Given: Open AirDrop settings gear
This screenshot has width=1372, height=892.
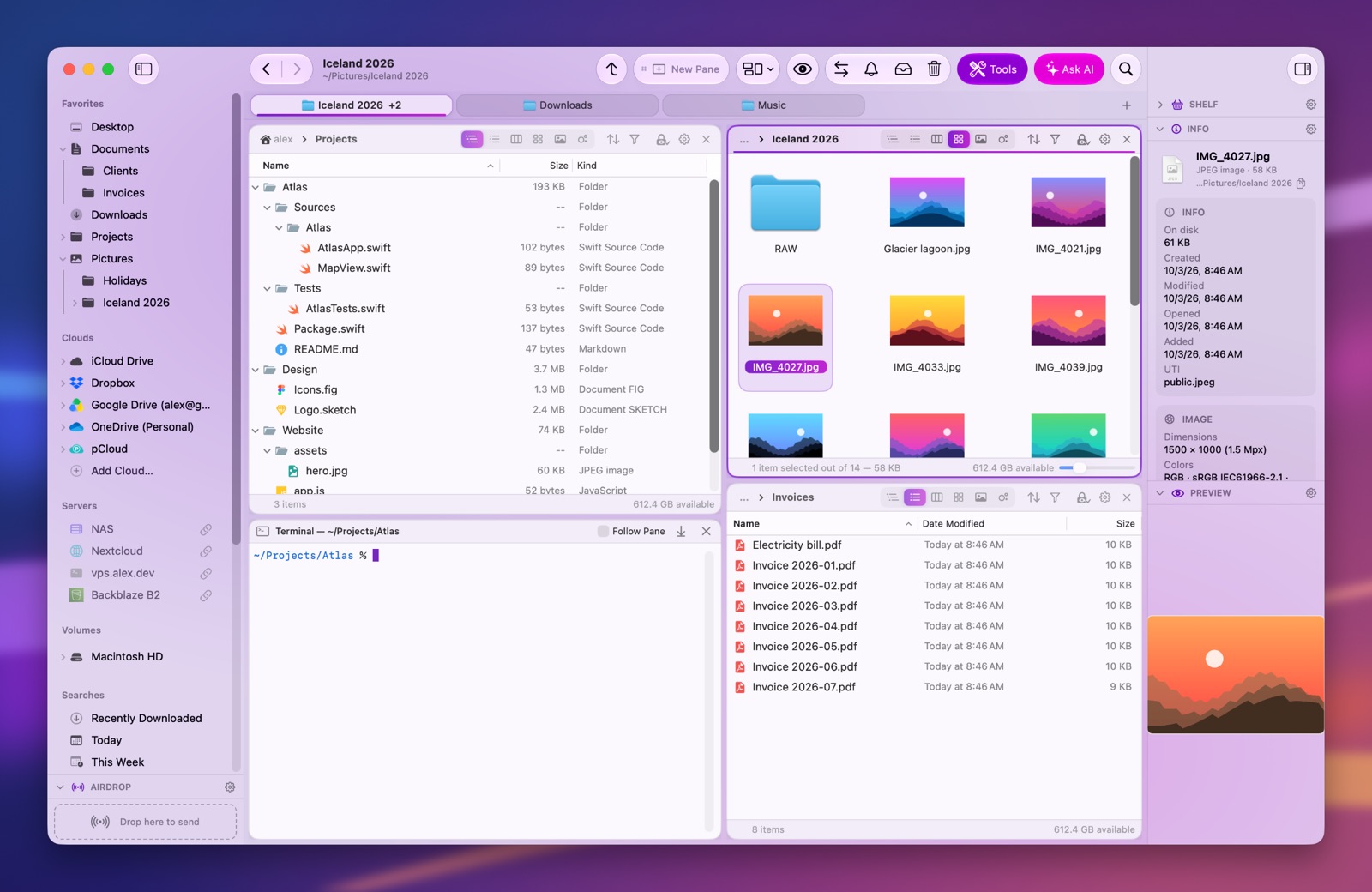Looking at the screenshot, I should [x=230, y=787].
